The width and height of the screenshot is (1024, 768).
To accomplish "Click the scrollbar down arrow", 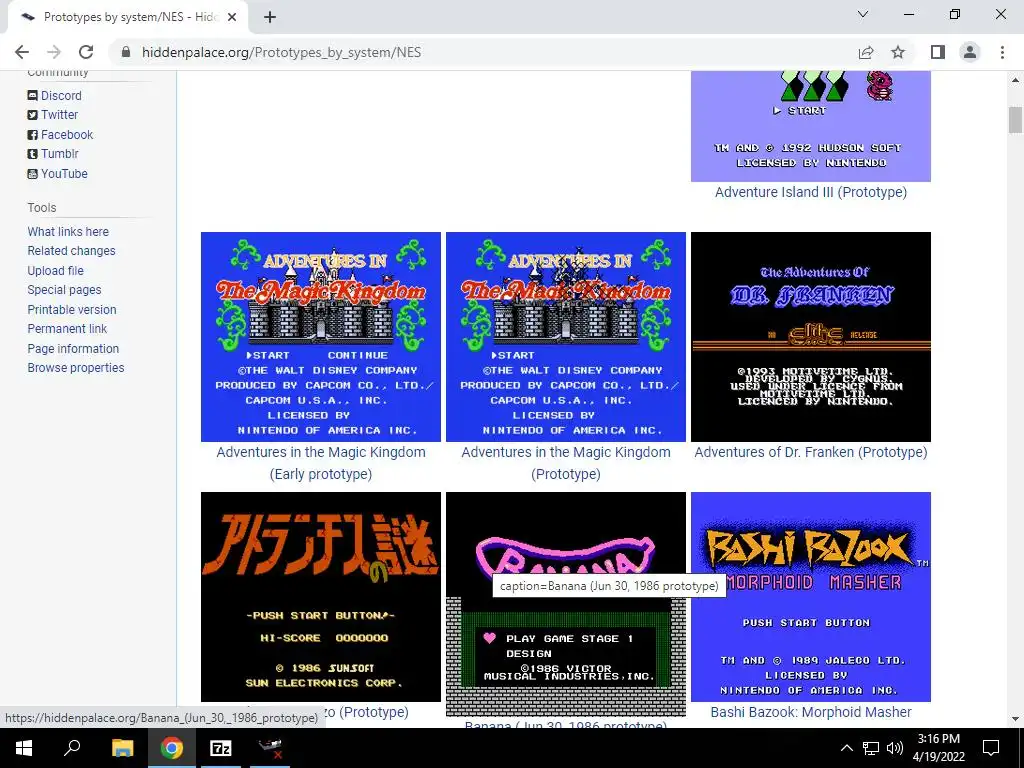I will [x=1015, y=719].
